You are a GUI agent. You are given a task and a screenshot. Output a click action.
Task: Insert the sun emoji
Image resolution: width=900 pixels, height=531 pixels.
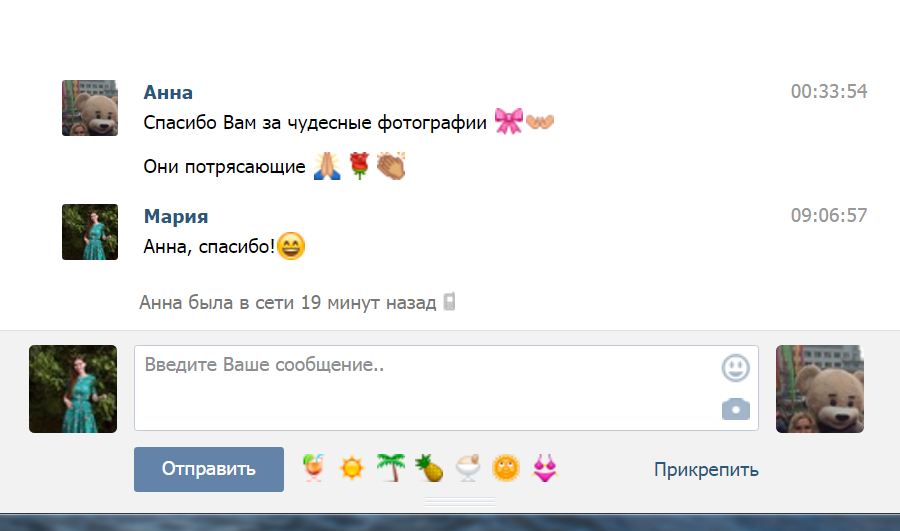coord(351,468)
